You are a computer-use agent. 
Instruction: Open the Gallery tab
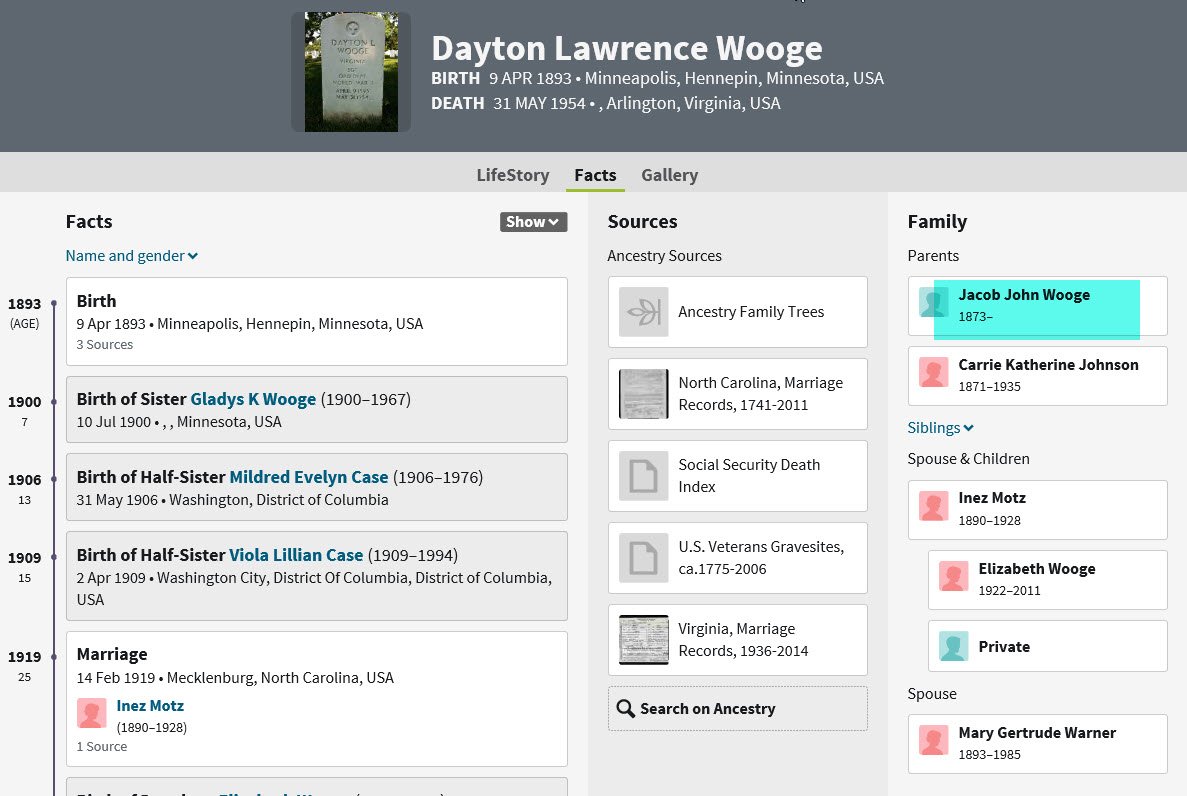tap(669, 175)
